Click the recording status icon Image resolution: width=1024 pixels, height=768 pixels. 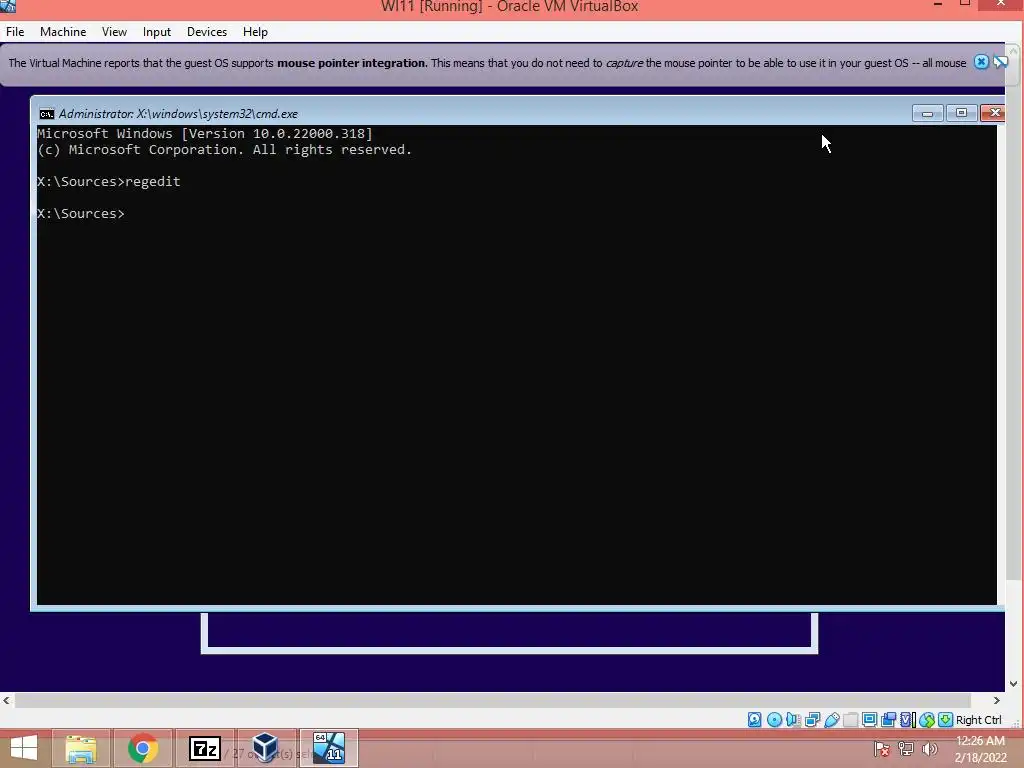coord(888,720)
